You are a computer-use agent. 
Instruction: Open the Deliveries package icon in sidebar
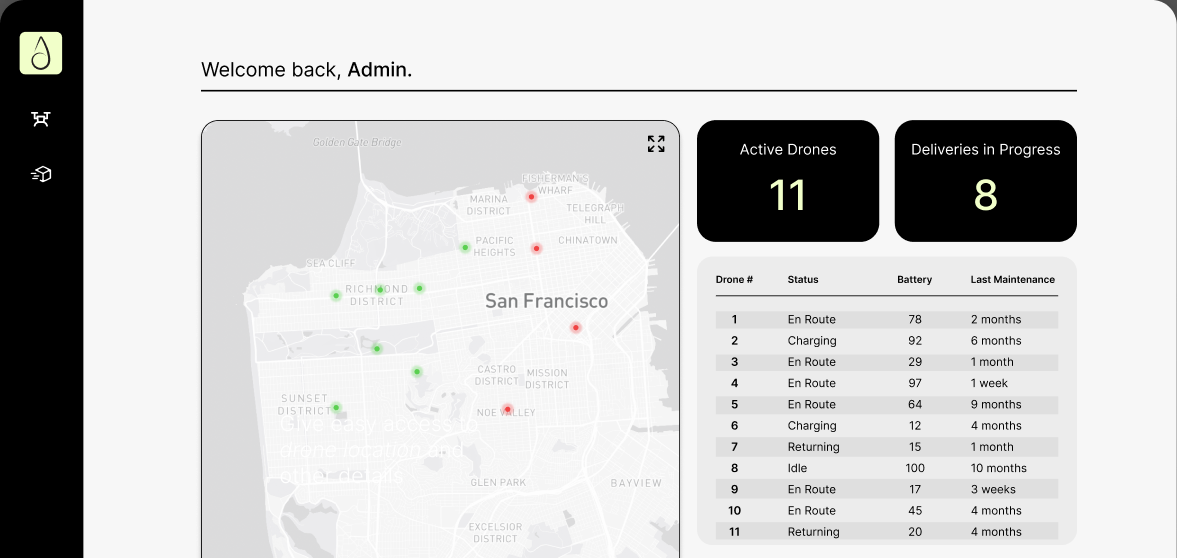click(x=41, y=174)
